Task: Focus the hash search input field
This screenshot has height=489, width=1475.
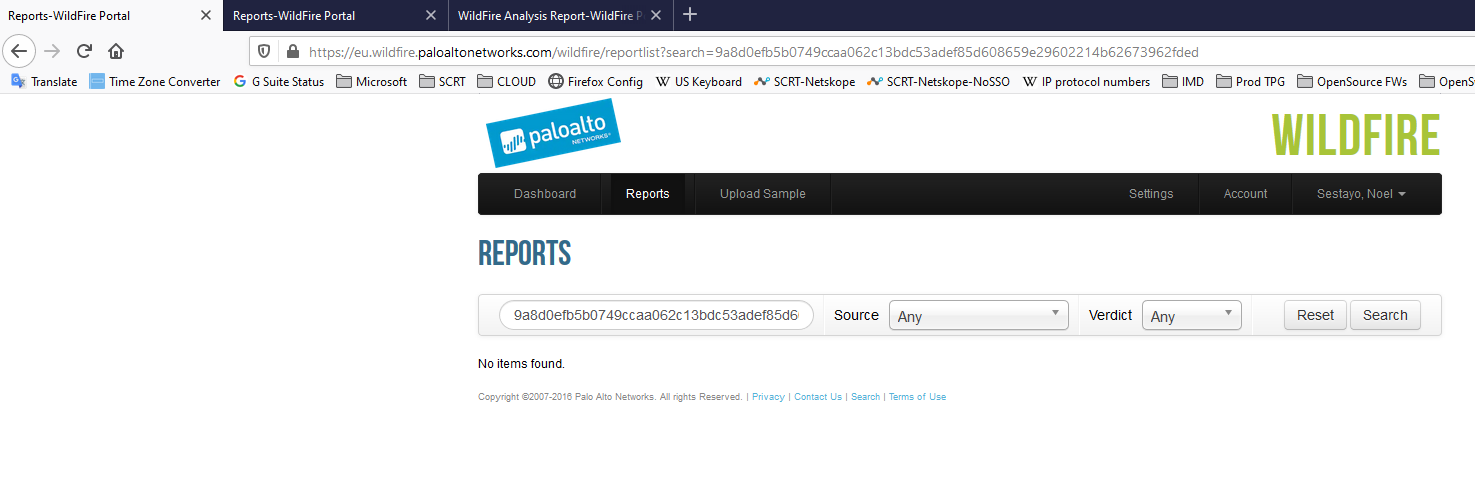Action: click(x=656, y=315)
